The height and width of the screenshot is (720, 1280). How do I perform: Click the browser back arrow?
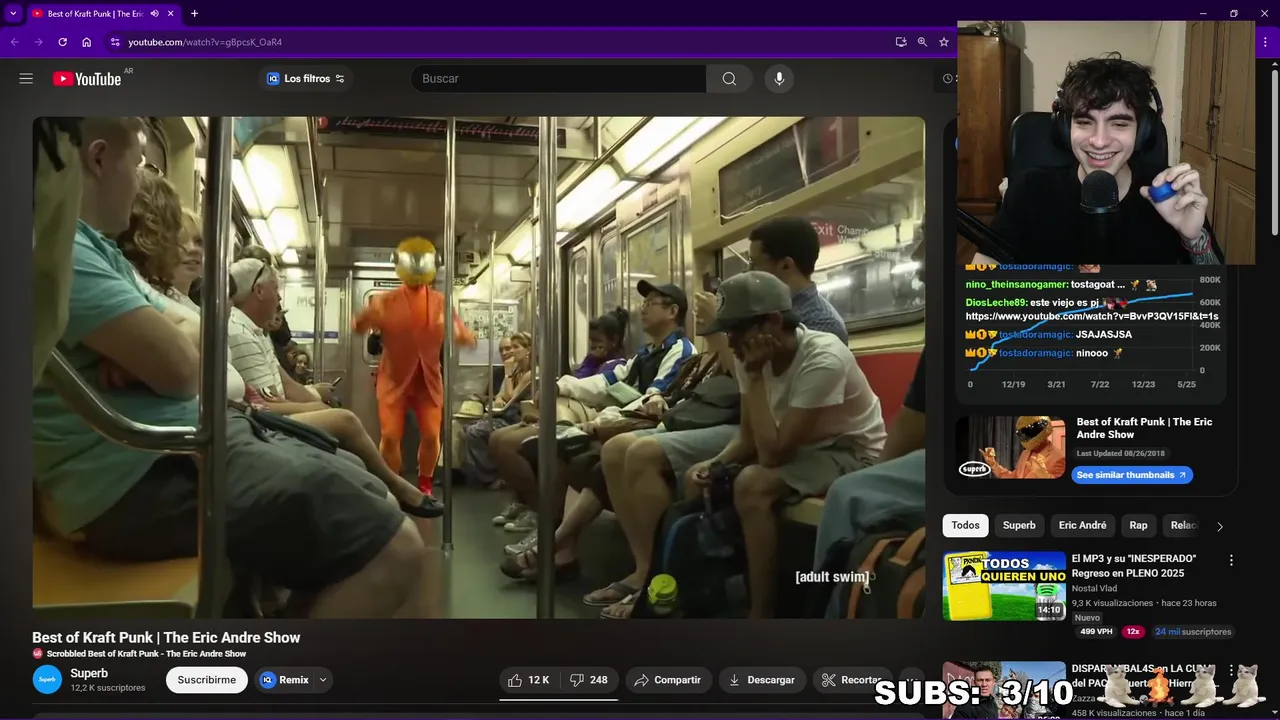pos(14,42)
